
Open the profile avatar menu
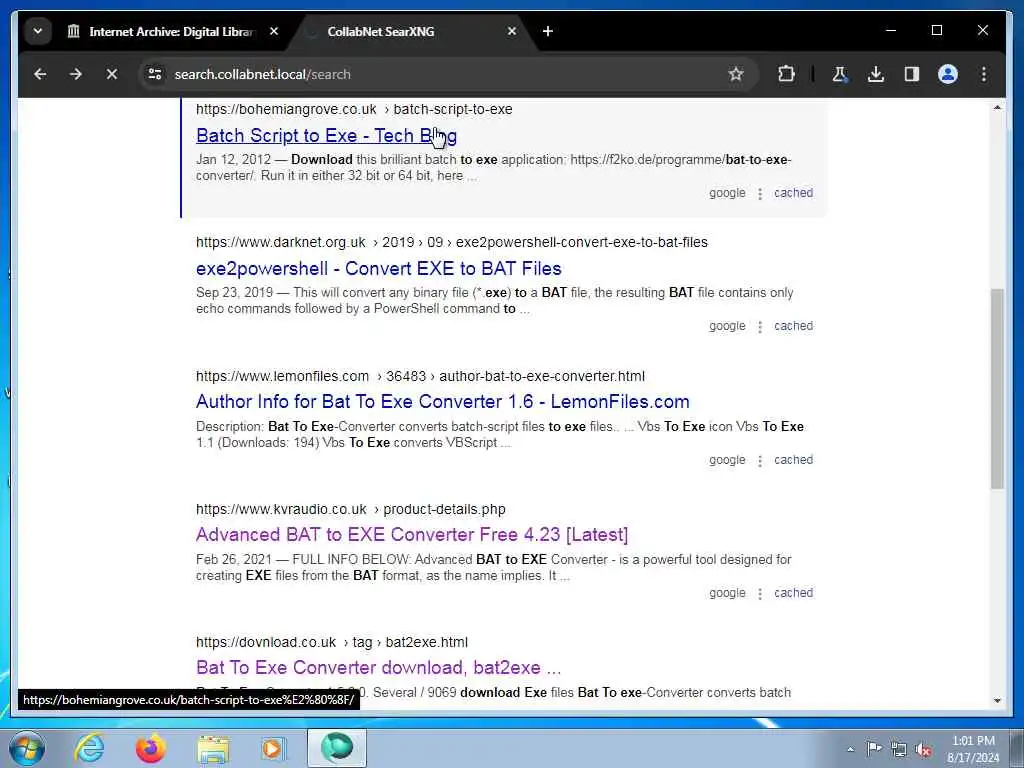tap(948, 74)
